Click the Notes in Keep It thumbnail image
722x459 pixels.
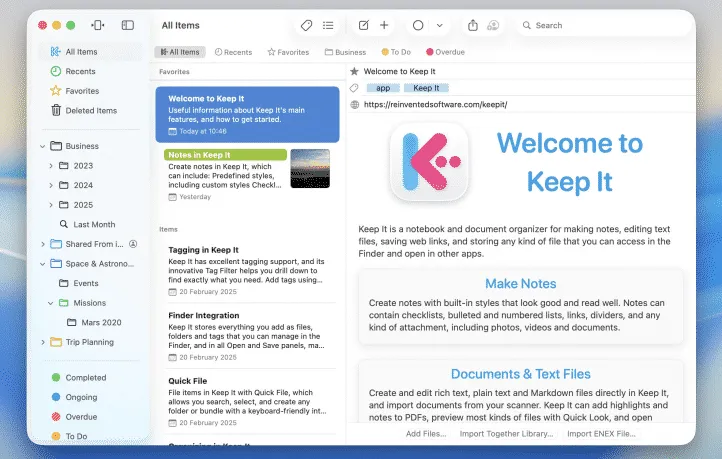[310, 168]
